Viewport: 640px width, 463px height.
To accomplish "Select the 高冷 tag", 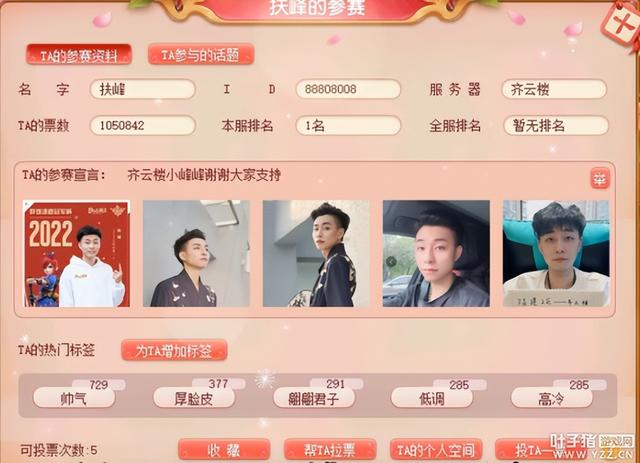I will (551, 398).
